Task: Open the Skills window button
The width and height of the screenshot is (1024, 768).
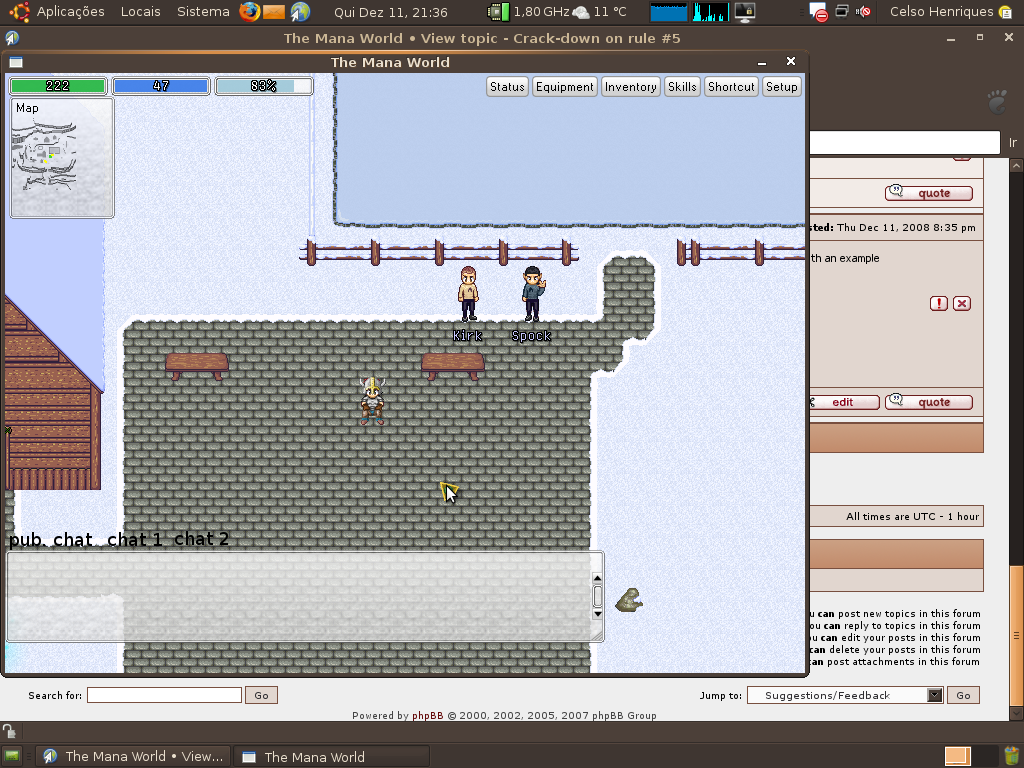Action: click(682, 87)
